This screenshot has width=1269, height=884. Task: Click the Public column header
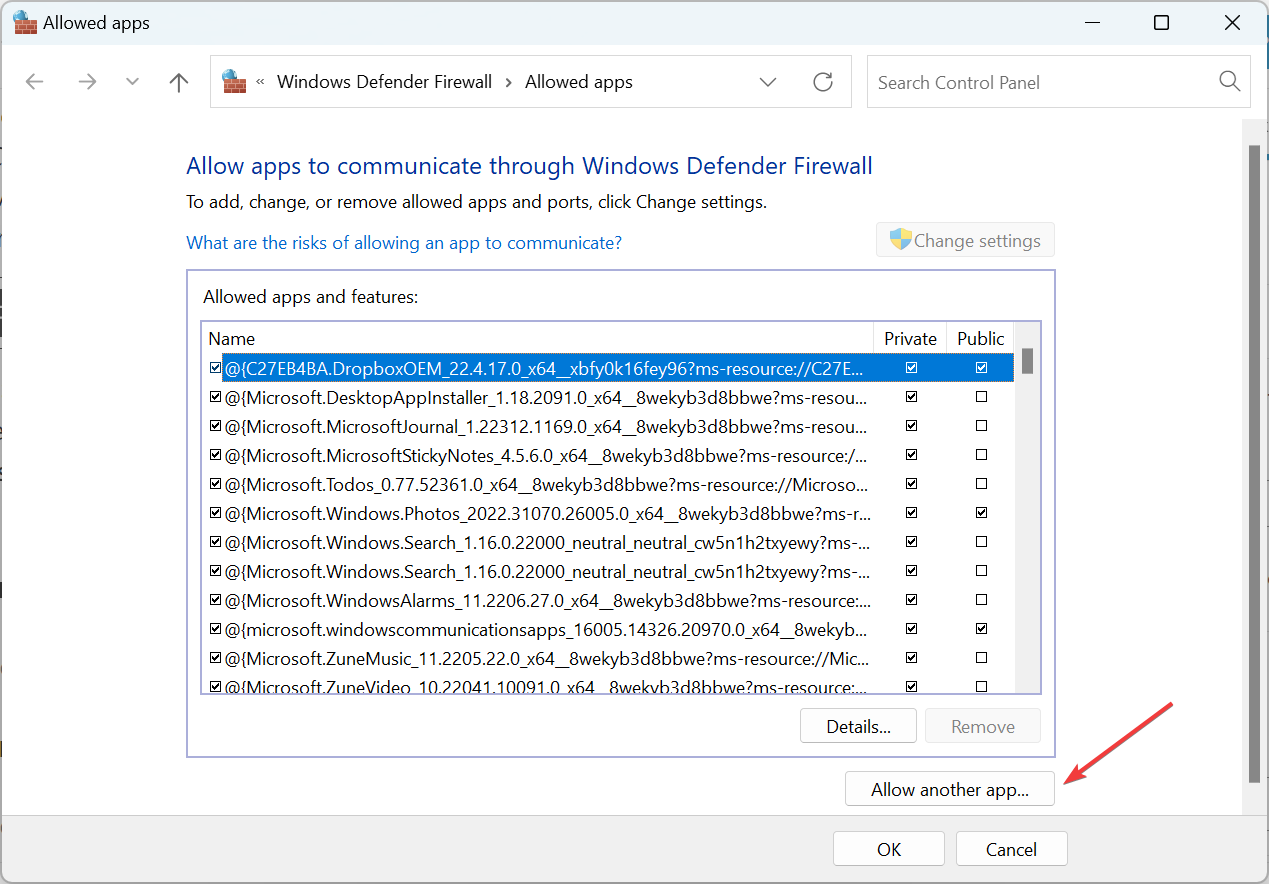click(x=981, y=338)
